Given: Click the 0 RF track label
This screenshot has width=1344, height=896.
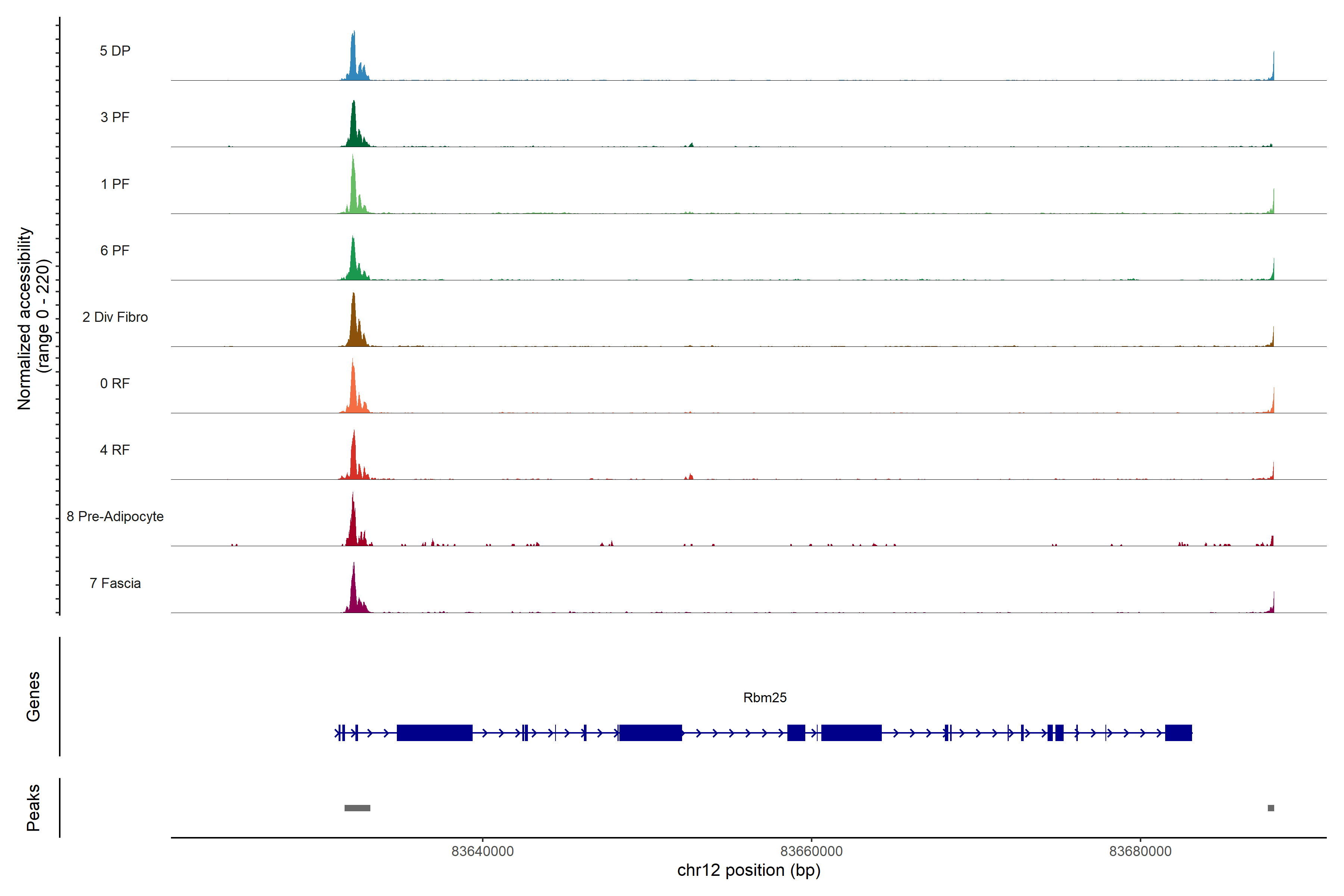Looking at the screenshot, I should click(115, 383).
